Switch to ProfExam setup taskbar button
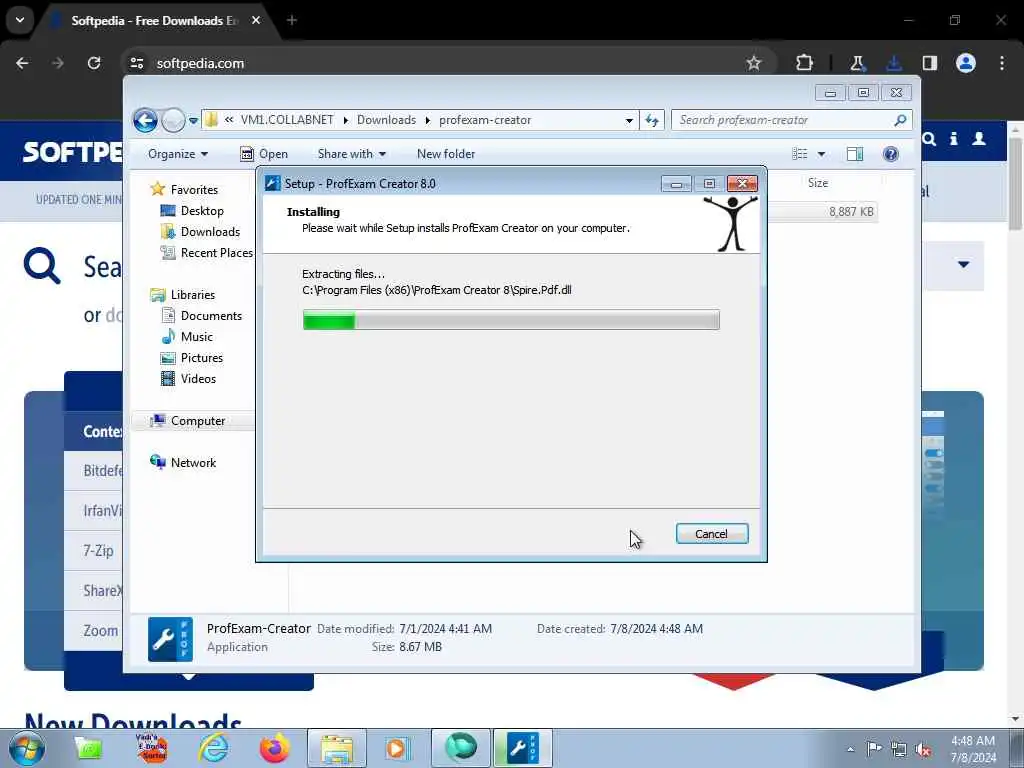1024x768 pixels. (x=522, y=748)
